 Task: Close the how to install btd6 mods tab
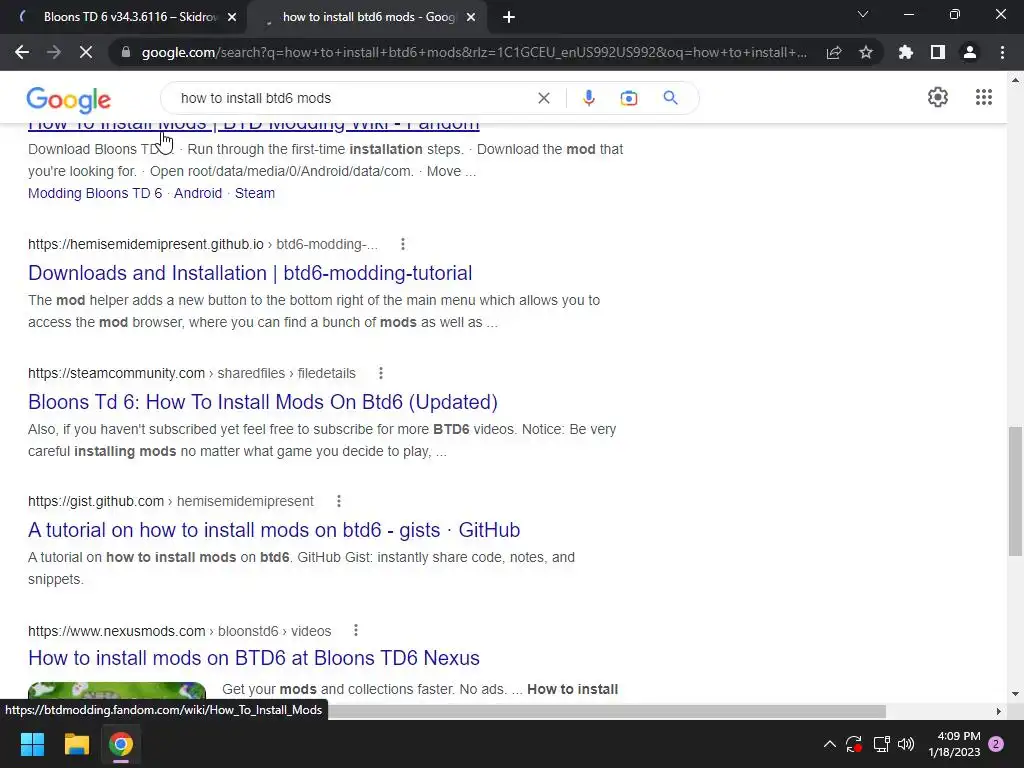471,17
